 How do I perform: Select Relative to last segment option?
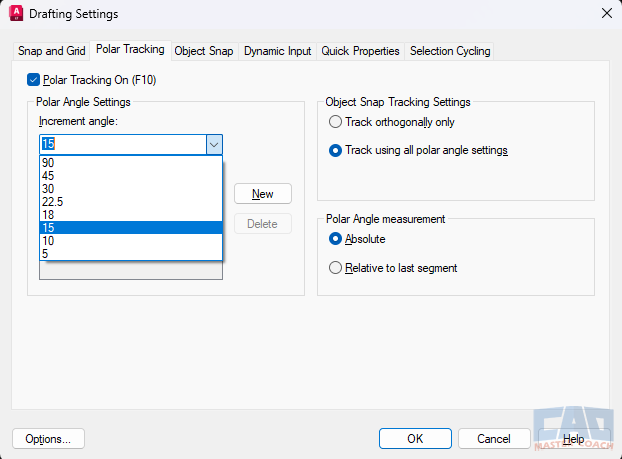pyautogui.click(x=335, y=268)
